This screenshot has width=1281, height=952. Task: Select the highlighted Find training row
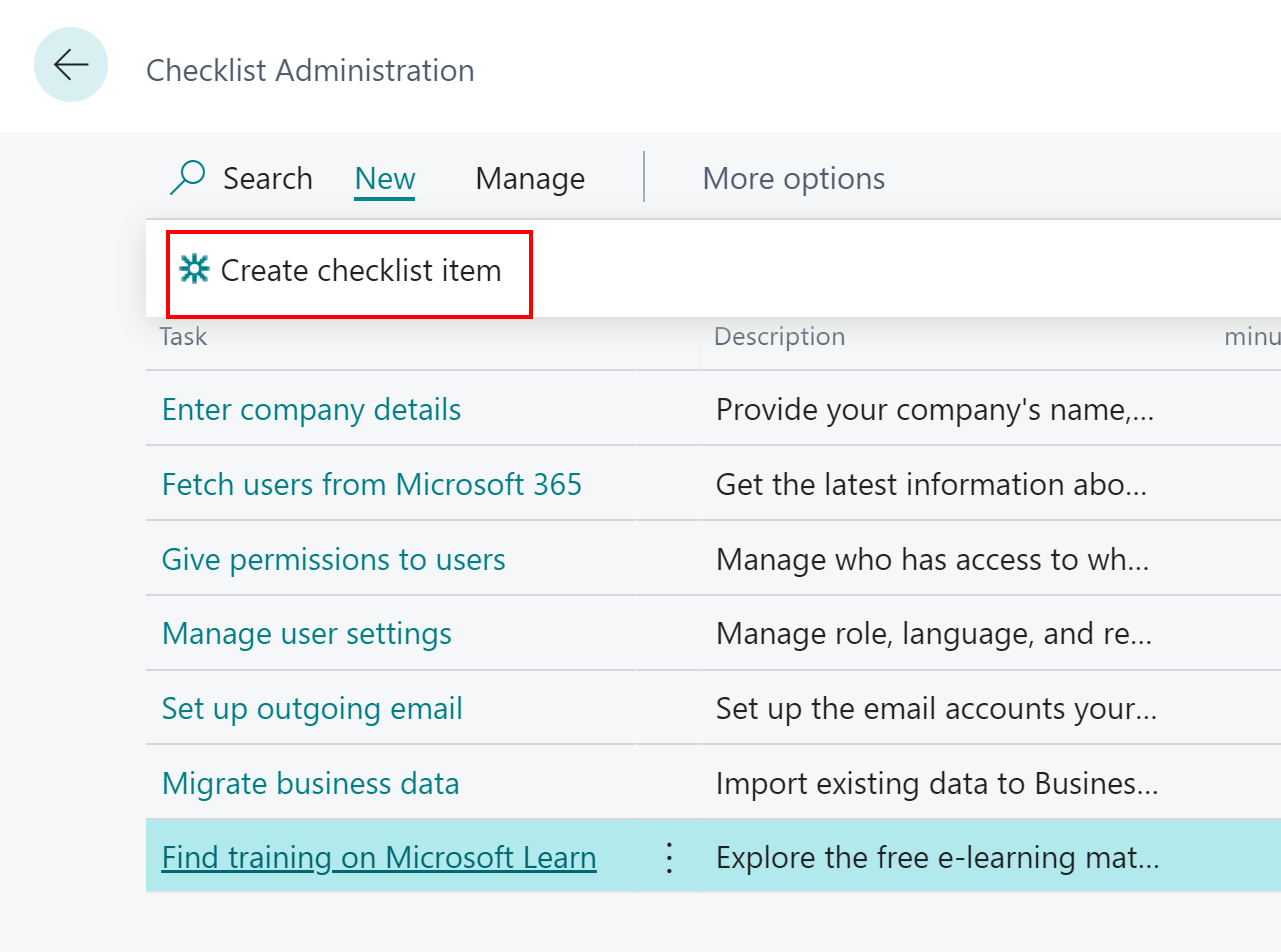point(900,857)
